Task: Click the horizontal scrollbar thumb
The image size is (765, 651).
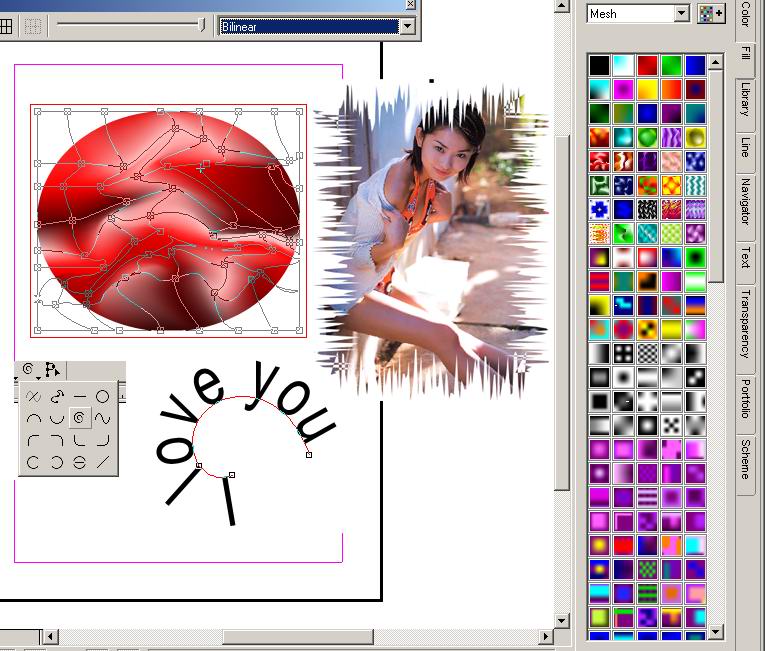Action: (298, 636)
